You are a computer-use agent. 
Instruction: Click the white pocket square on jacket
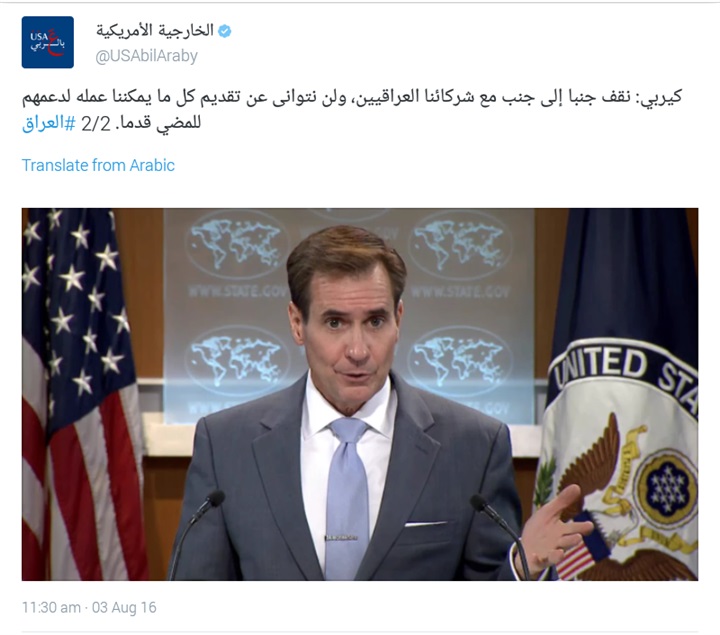425,523
